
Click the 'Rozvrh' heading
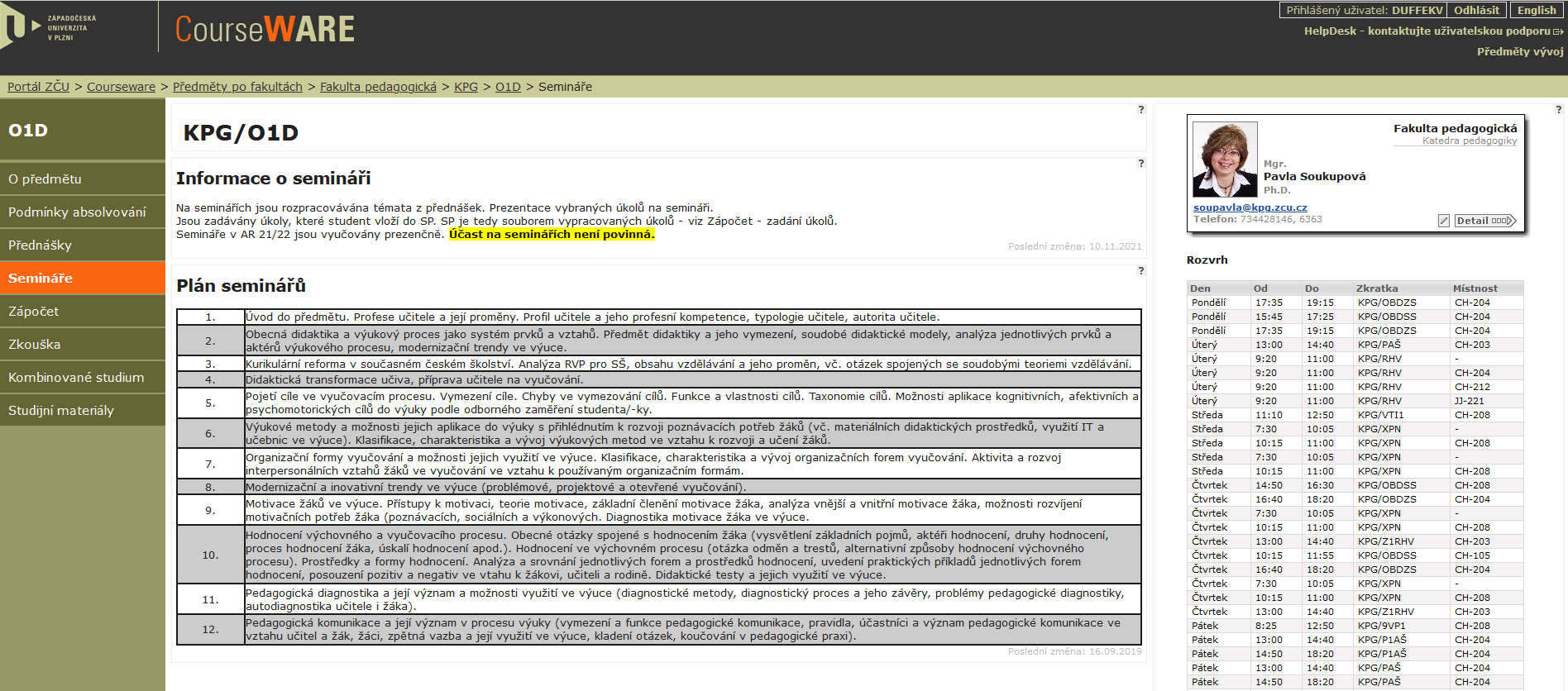click(x=1207, y=260)
